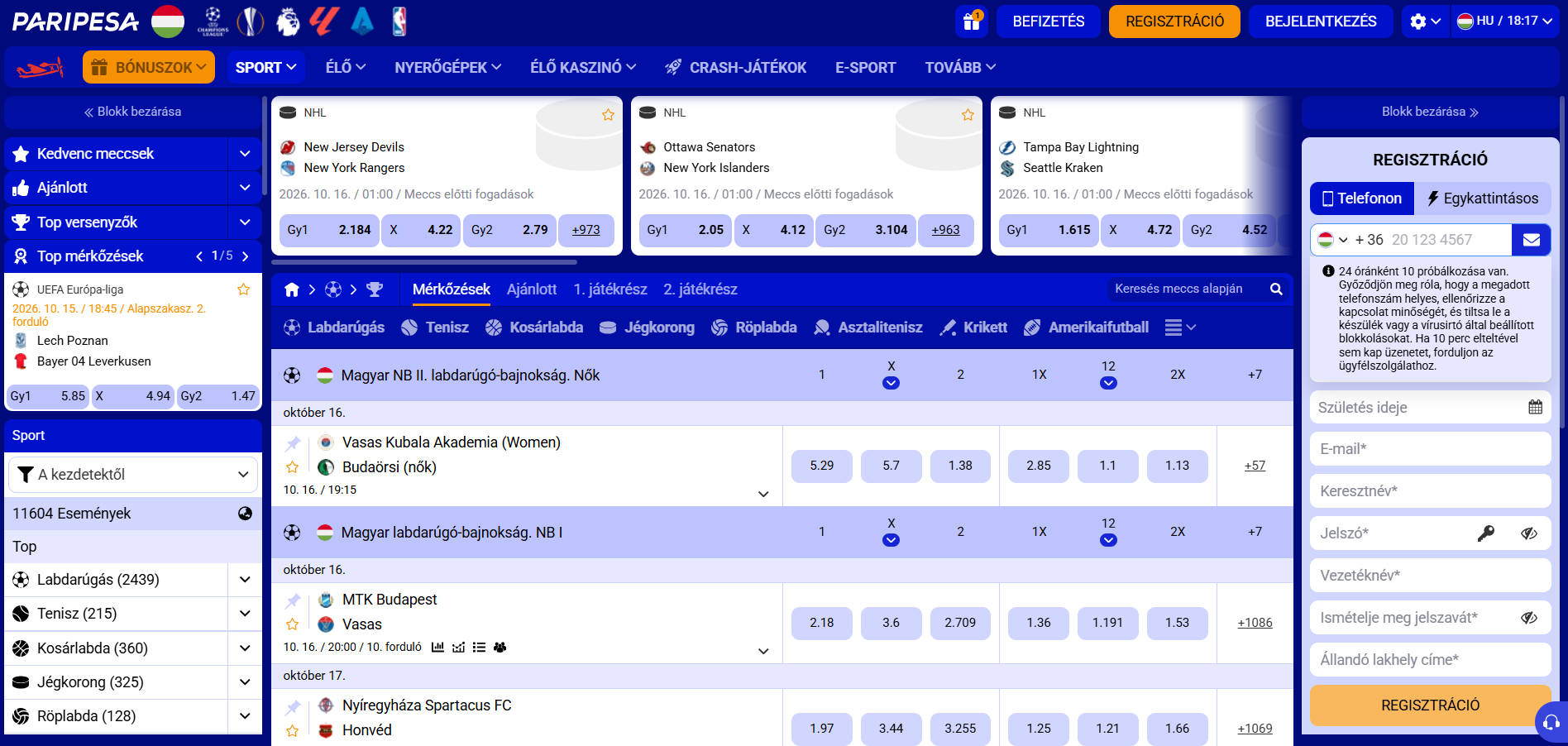Expand Kedvenc meccsek section

coord(245,154)
